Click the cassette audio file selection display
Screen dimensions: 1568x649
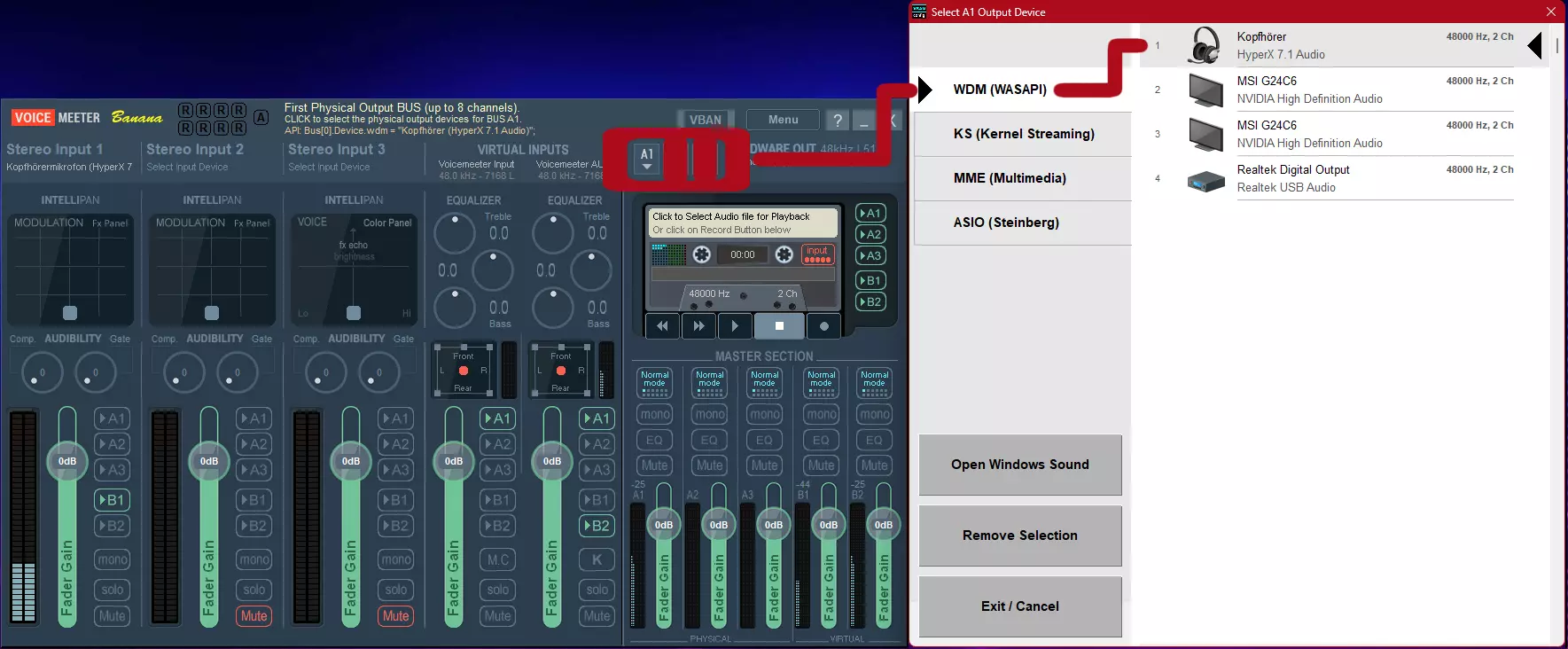[744, 223]
